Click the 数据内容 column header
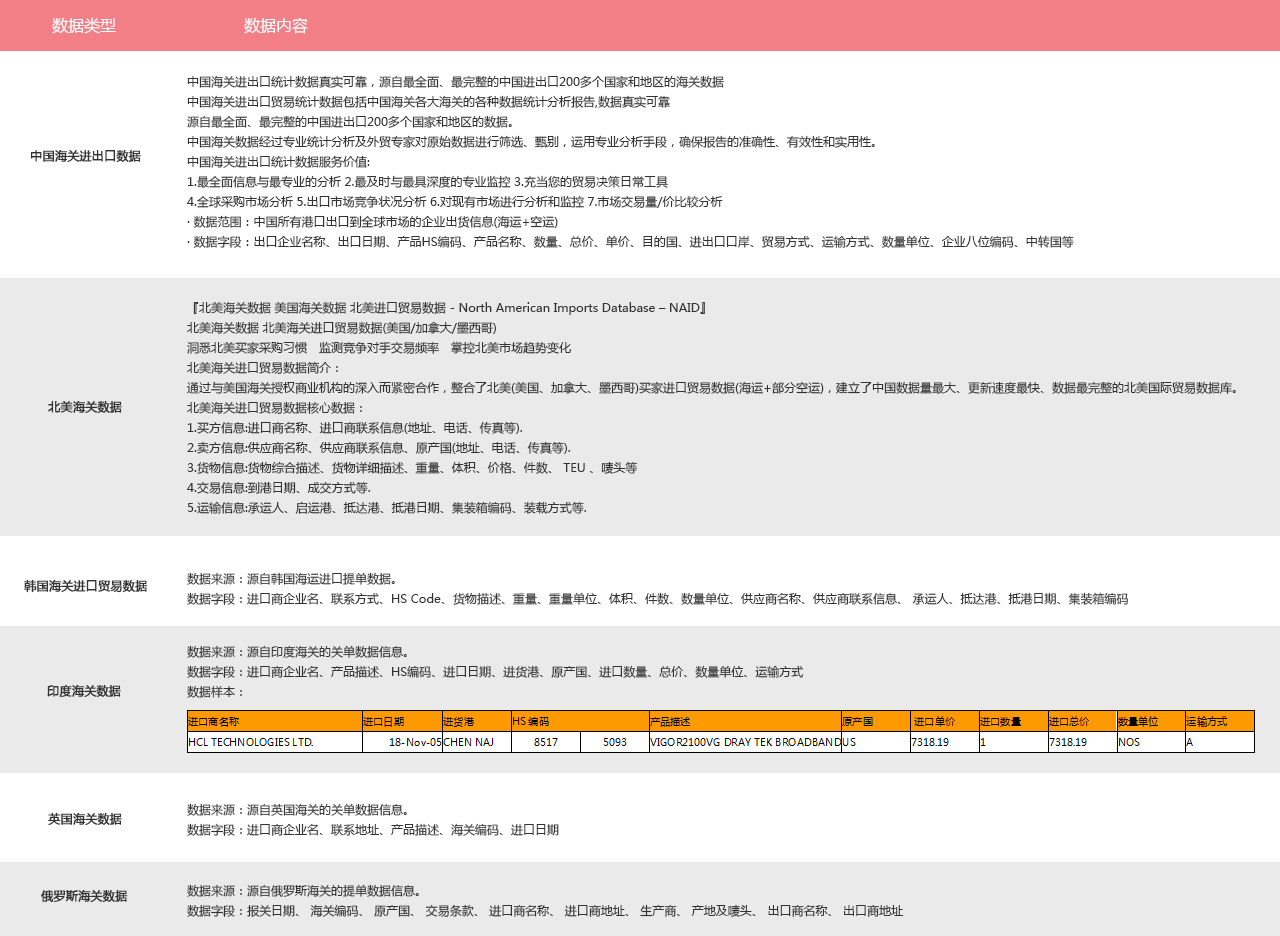Viewport: 1280px width, 936px height. [x=276, y=26]
